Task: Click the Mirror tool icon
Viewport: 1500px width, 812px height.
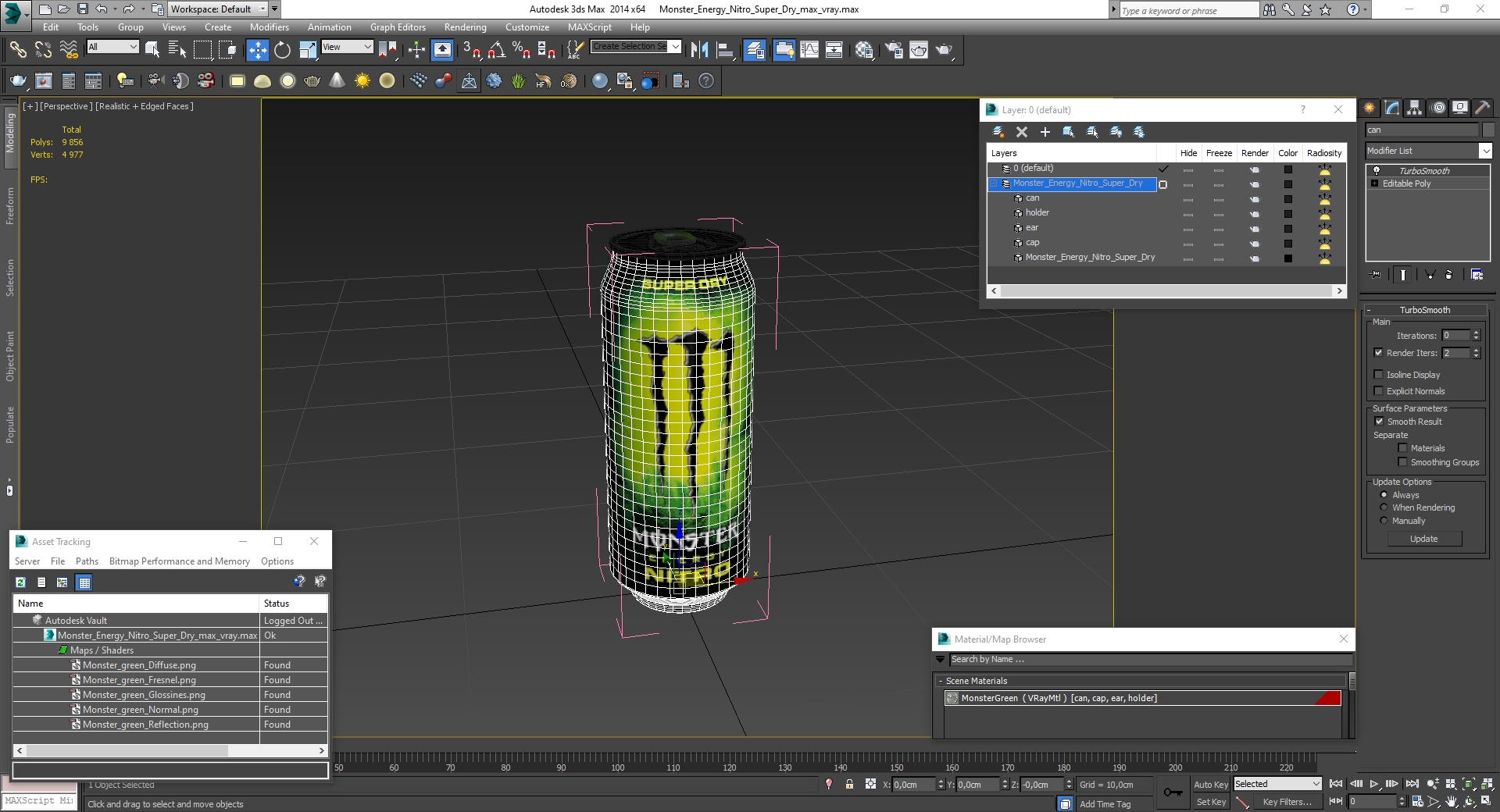Action: 699,50
